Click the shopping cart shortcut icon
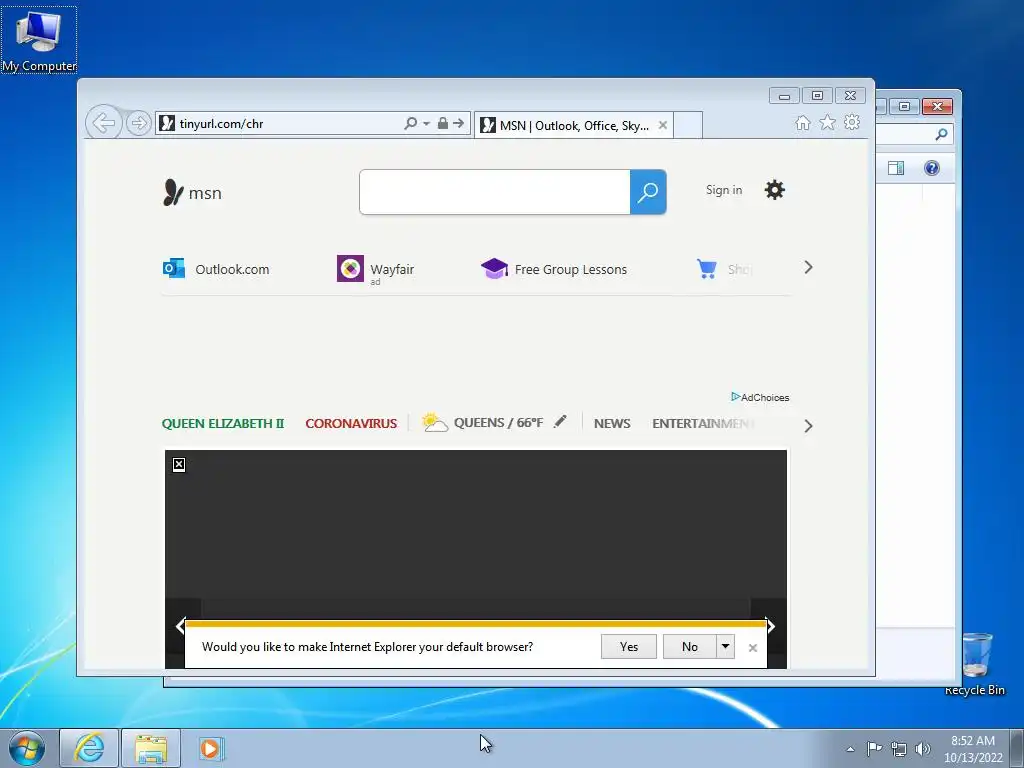This screenshot has height=768, width=1024. [707, 268]
